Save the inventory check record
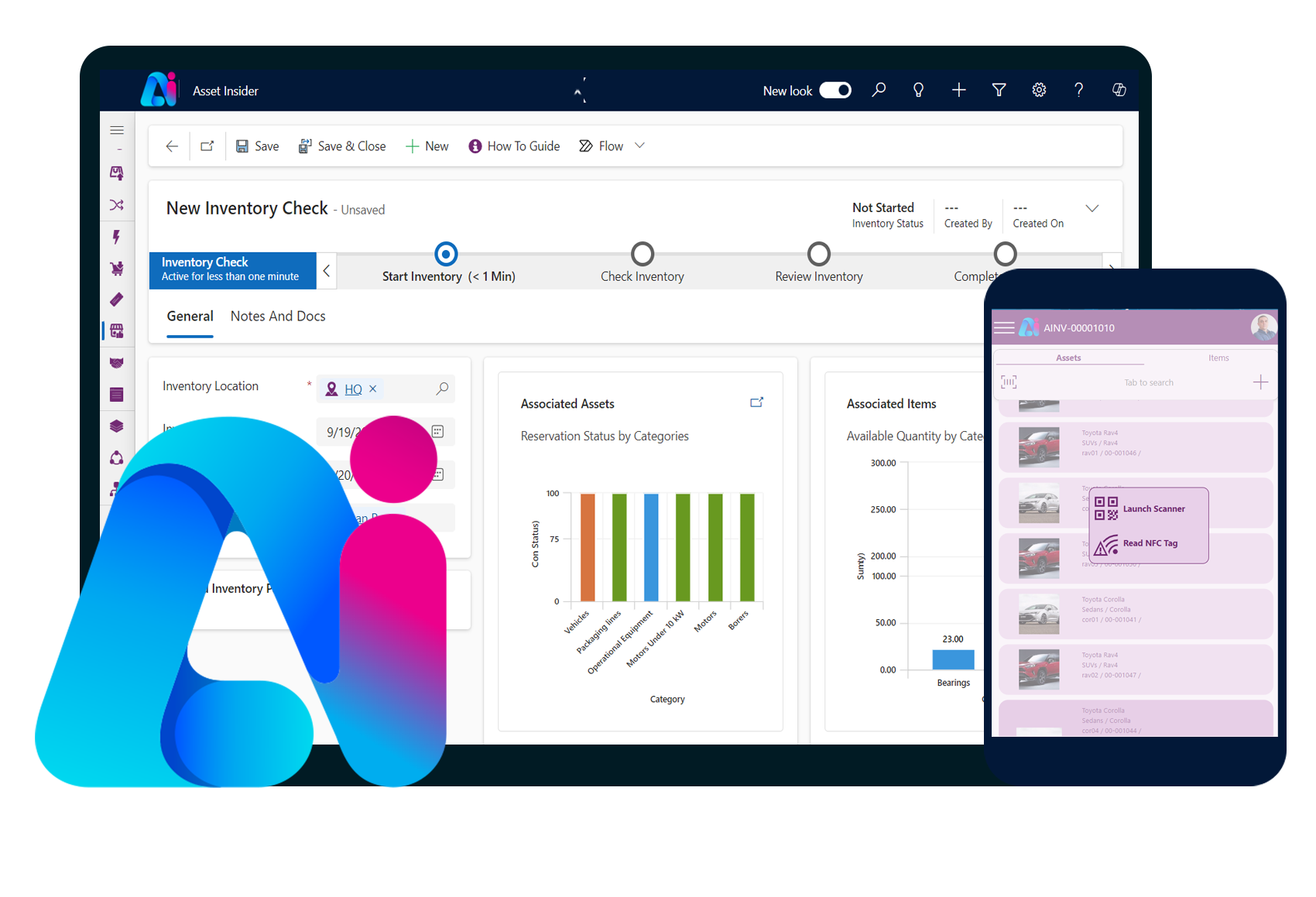1316x897 pixels. [257, 146]
